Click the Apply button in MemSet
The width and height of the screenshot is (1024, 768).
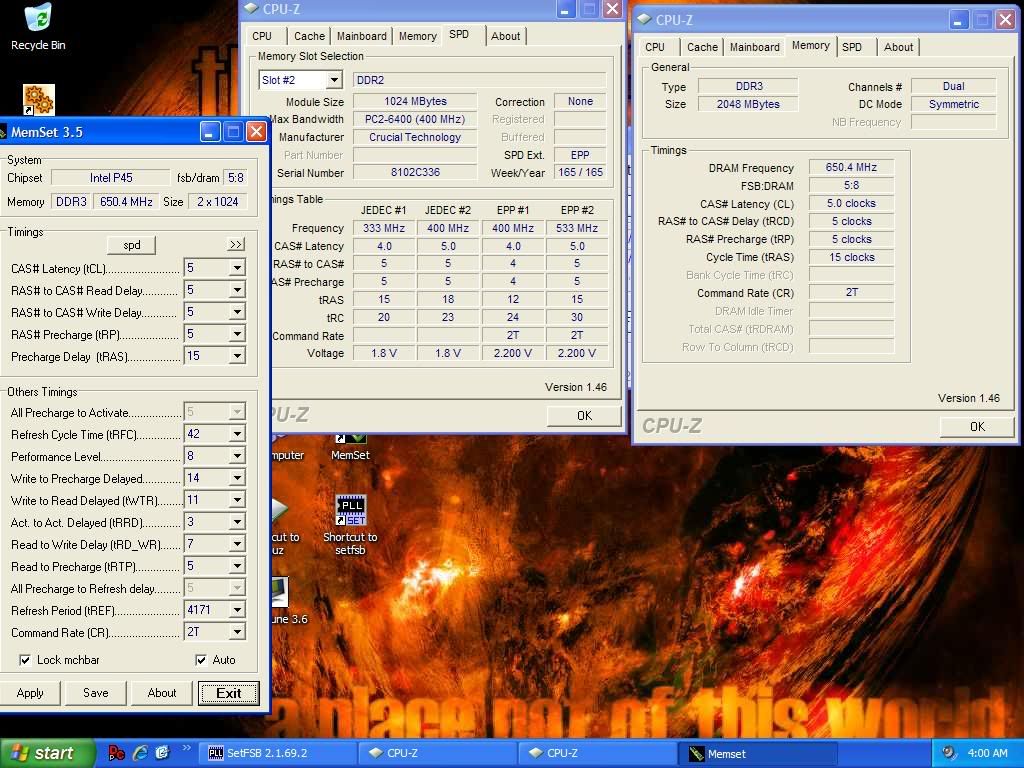click(30, 693)
